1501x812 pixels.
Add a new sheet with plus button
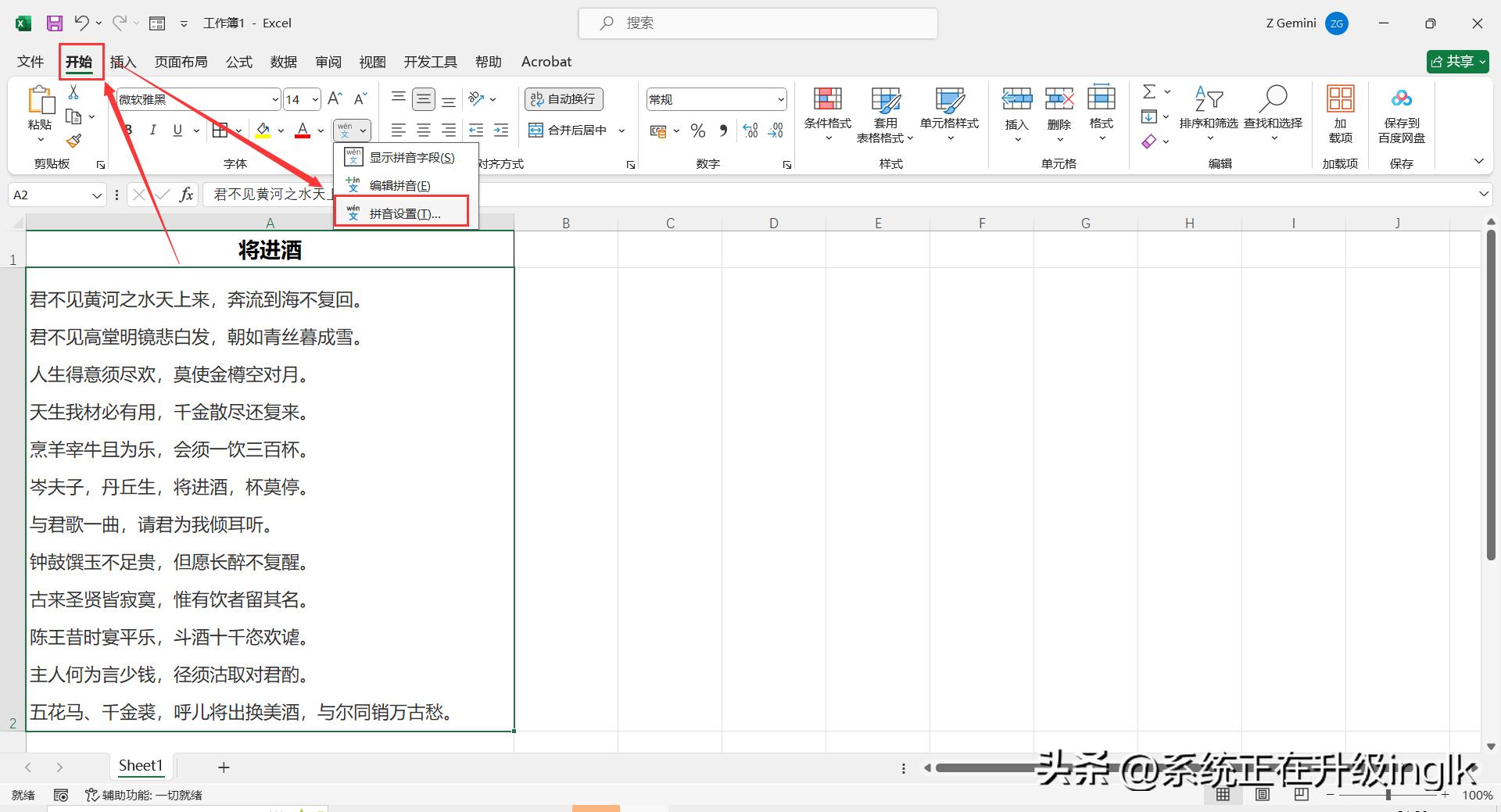pos(224,767)
